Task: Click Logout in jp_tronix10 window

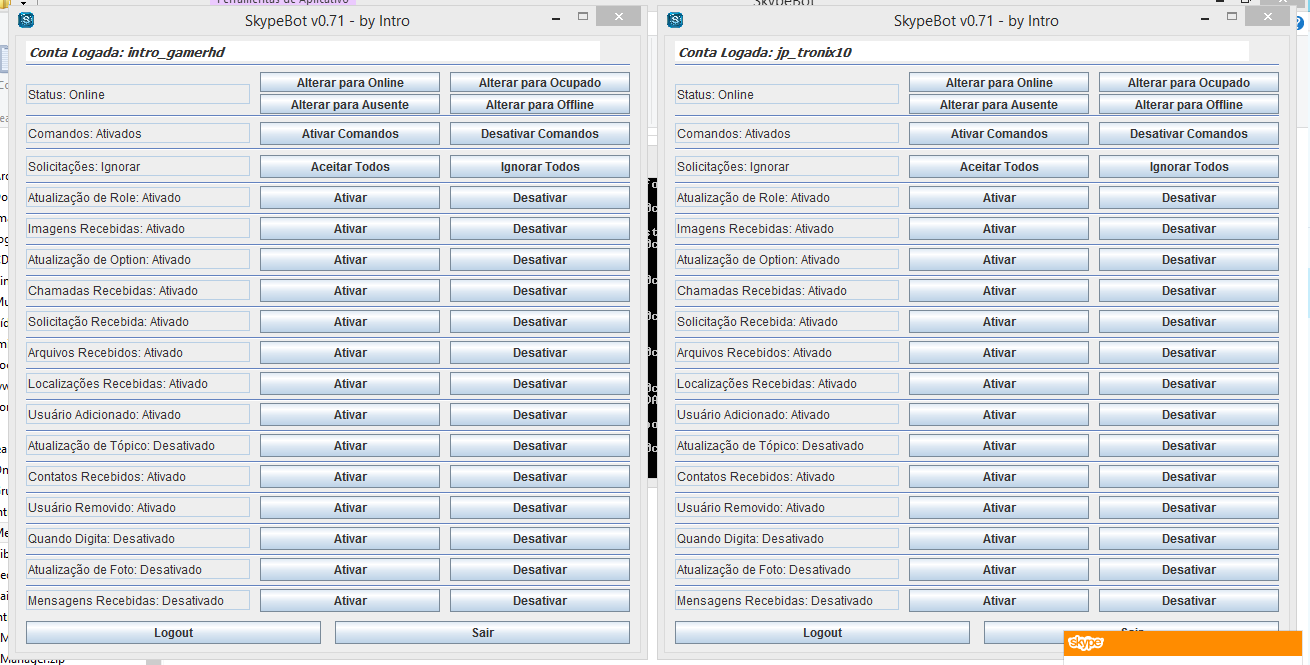Action: [822, 632]
